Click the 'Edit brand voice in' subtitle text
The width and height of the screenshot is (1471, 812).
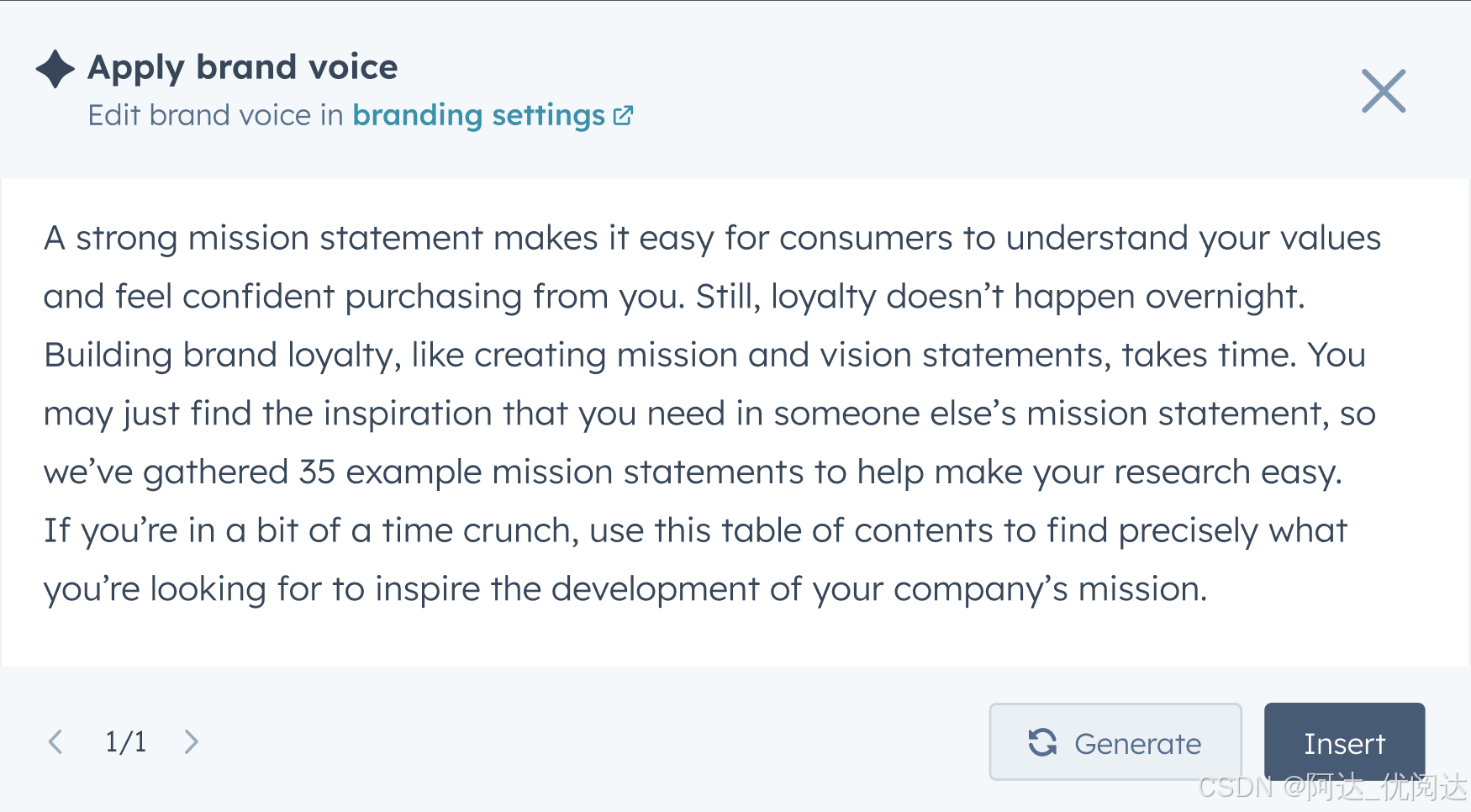[216, 115]
